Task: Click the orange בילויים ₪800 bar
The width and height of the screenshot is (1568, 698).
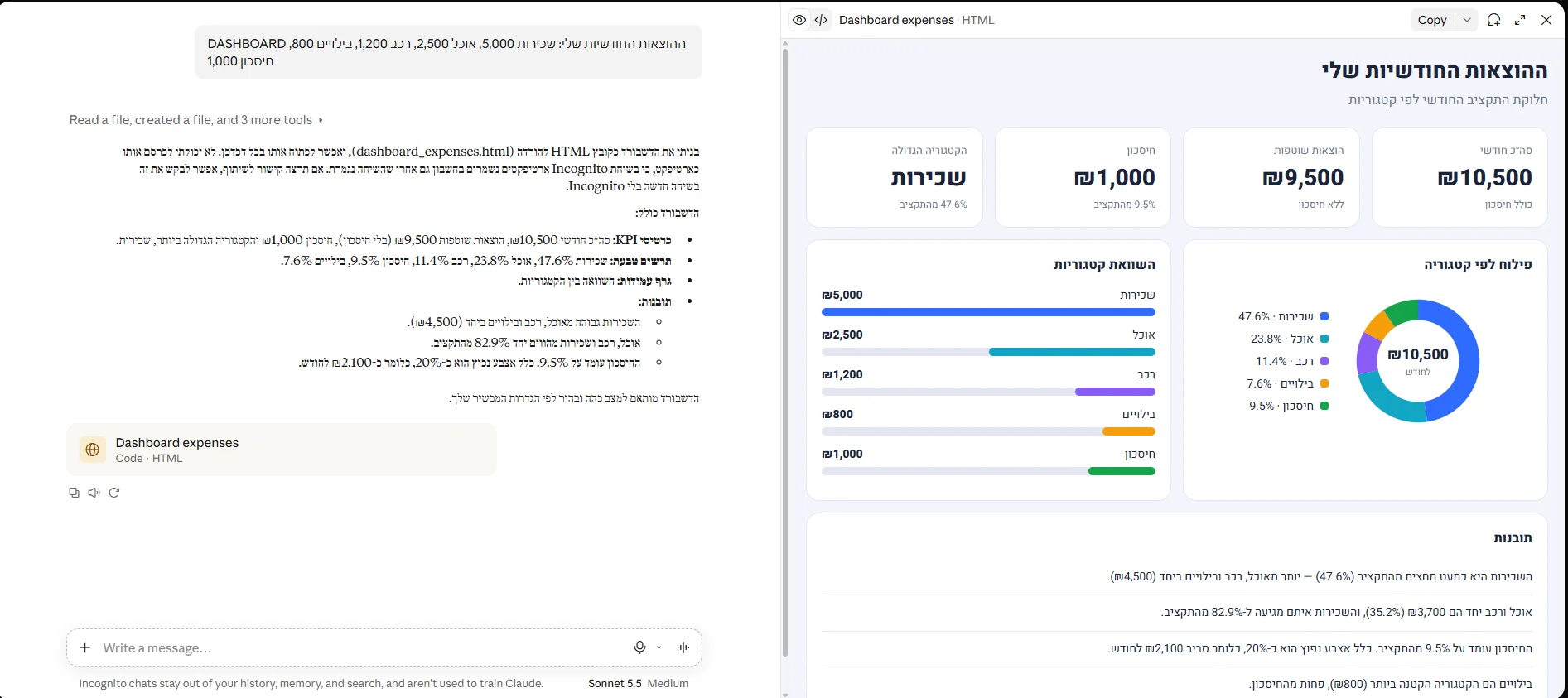Action: (1129, 431)
